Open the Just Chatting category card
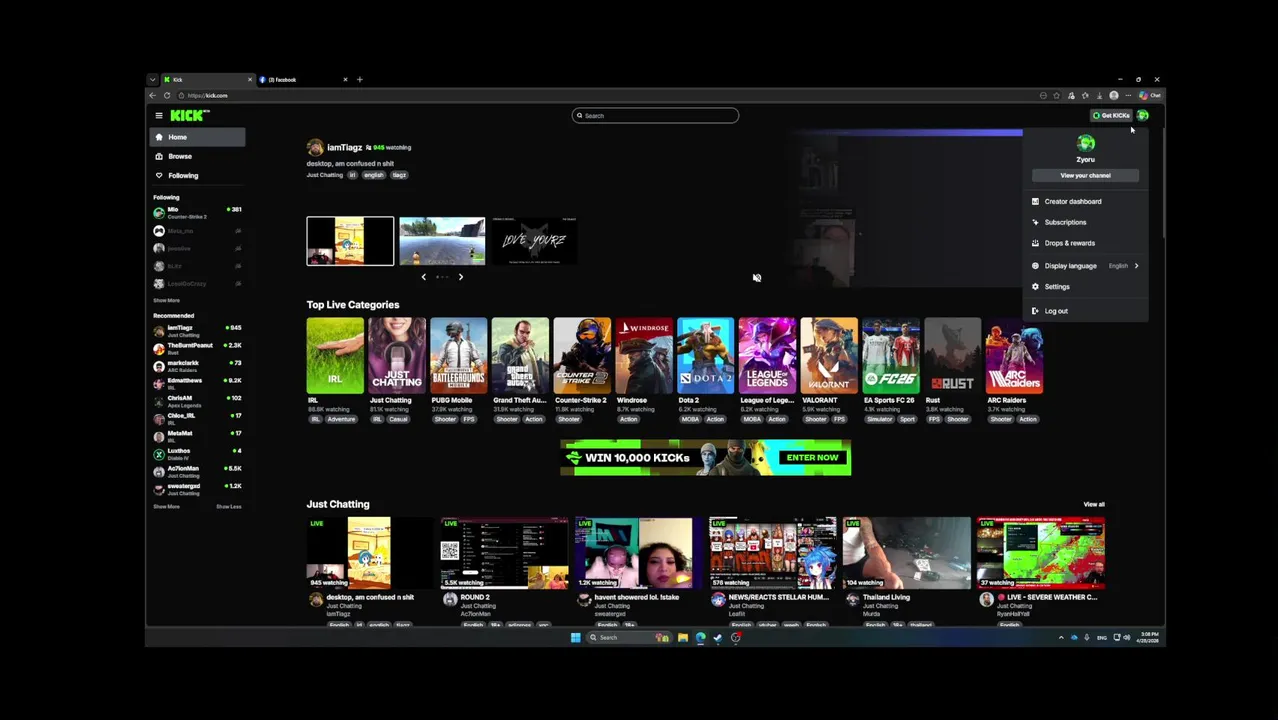Screen dimensions: 1278x720 point(397,355)
